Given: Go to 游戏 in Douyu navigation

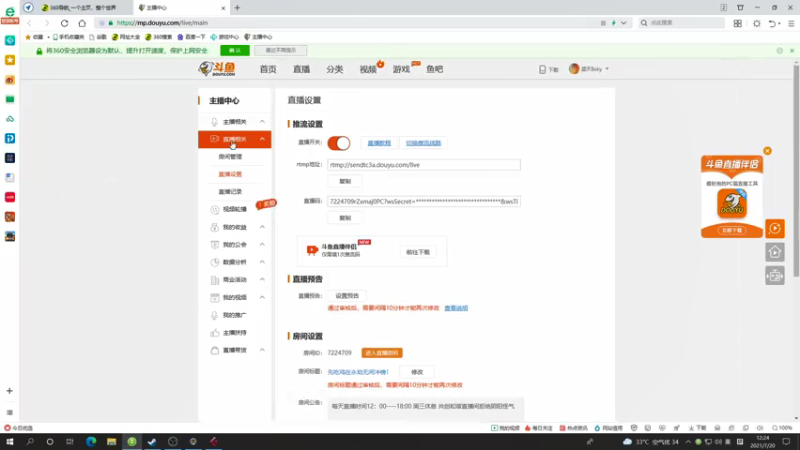Looking at the screenshot, I should point(402,69).
